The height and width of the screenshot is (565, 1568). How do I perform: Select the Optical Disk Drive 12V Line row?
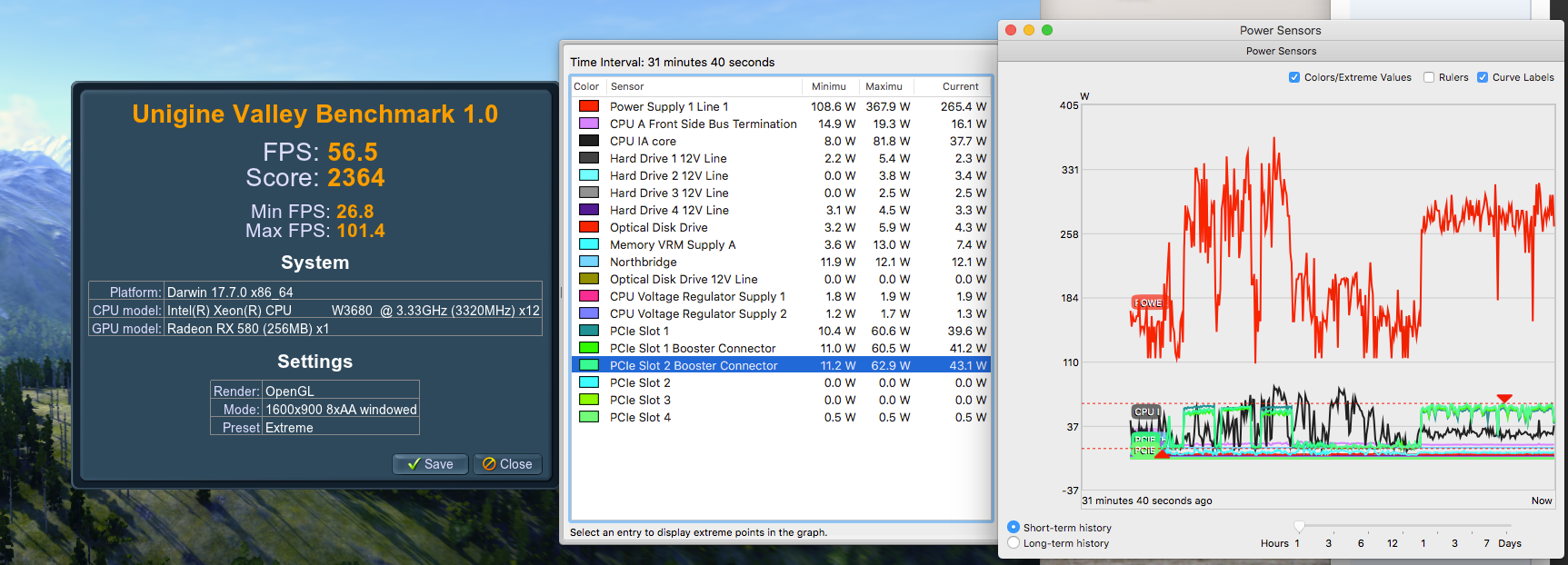point(781,279)
